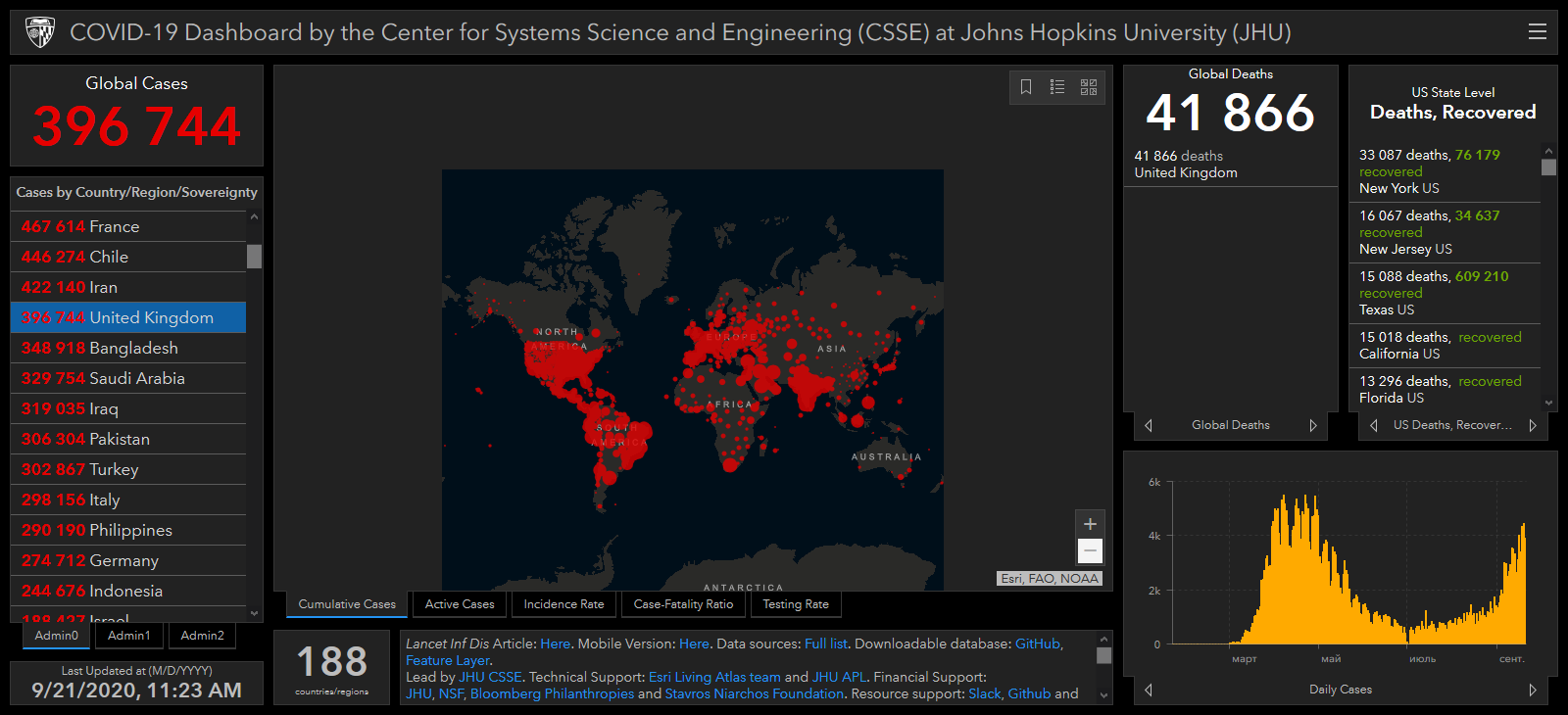Select Germany in the country list
The image size is (1568, 715).
[128, 560]
